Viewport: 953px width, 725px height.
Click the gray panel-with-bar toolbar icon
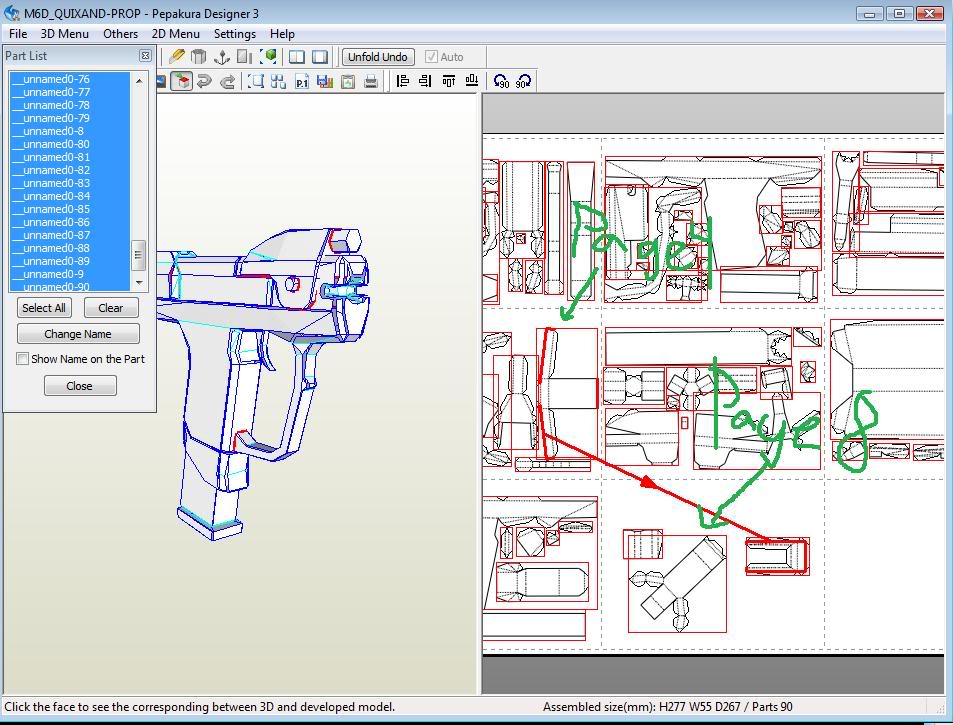pyautogui.click(x=244, y=57)
